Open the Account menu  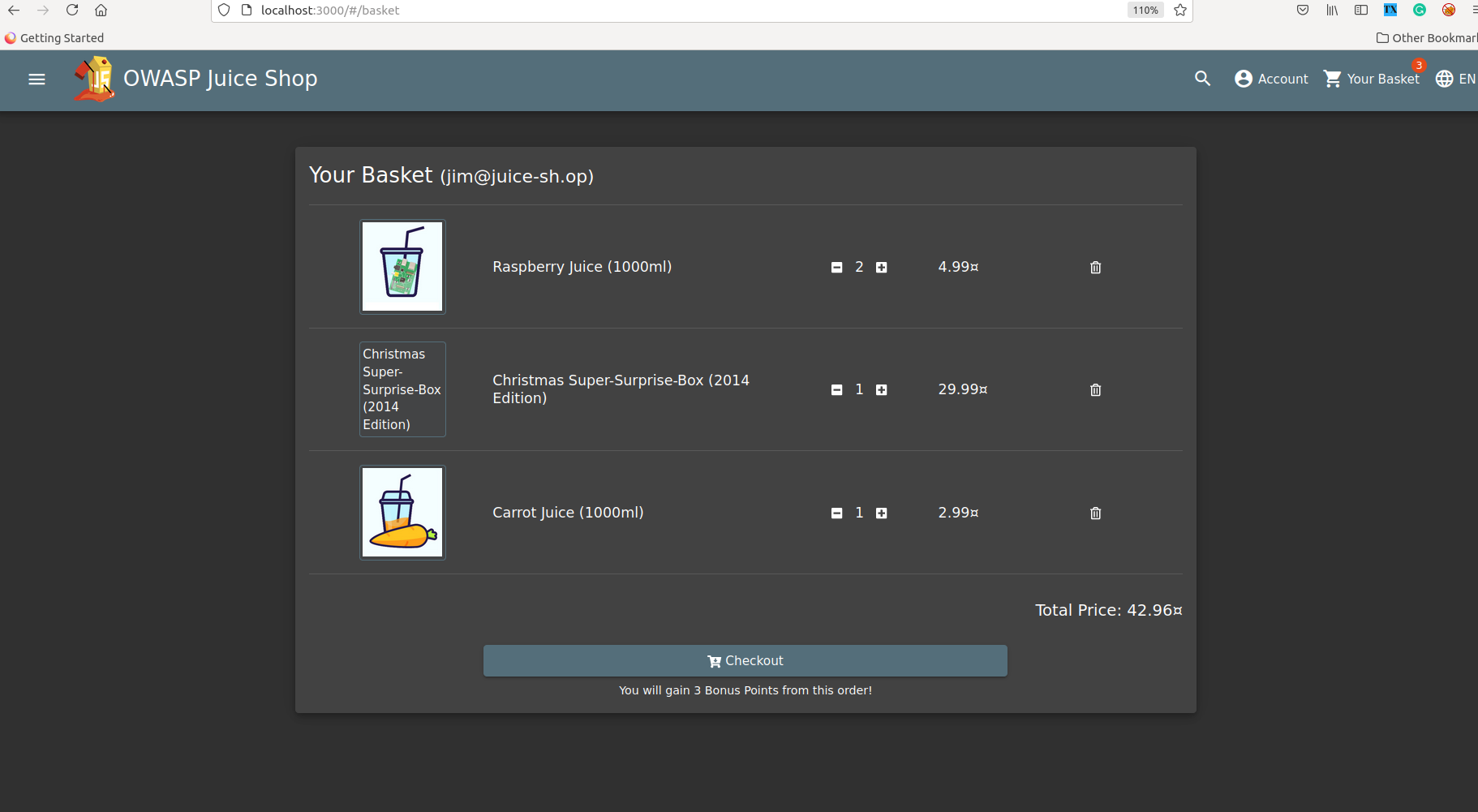[x=1271, y=79]
